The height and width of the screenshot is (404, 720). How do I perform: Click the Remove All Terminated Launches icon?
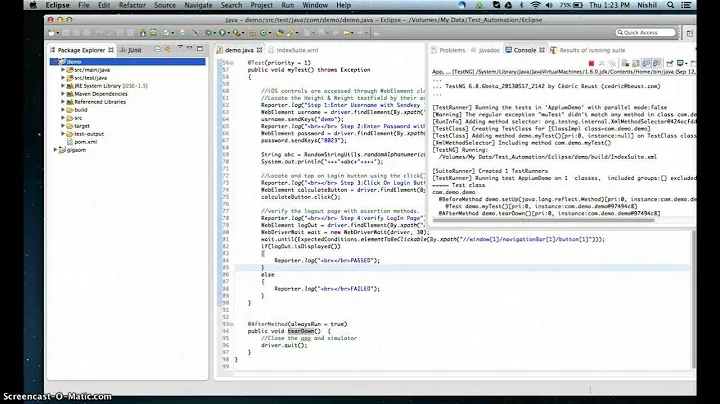coord(612,63)
